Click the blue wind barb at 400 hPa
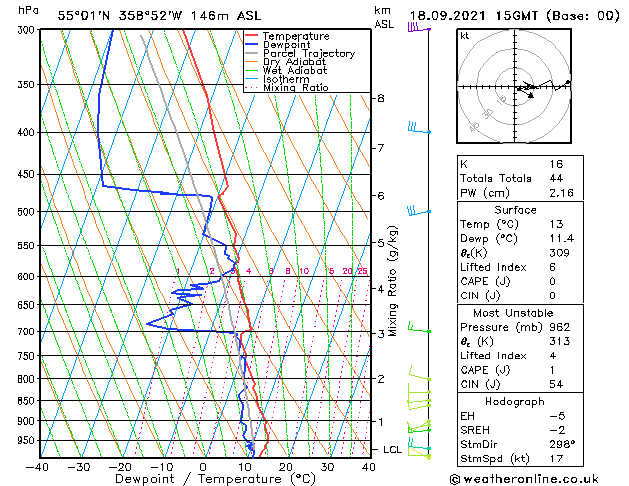 (419, 128)
